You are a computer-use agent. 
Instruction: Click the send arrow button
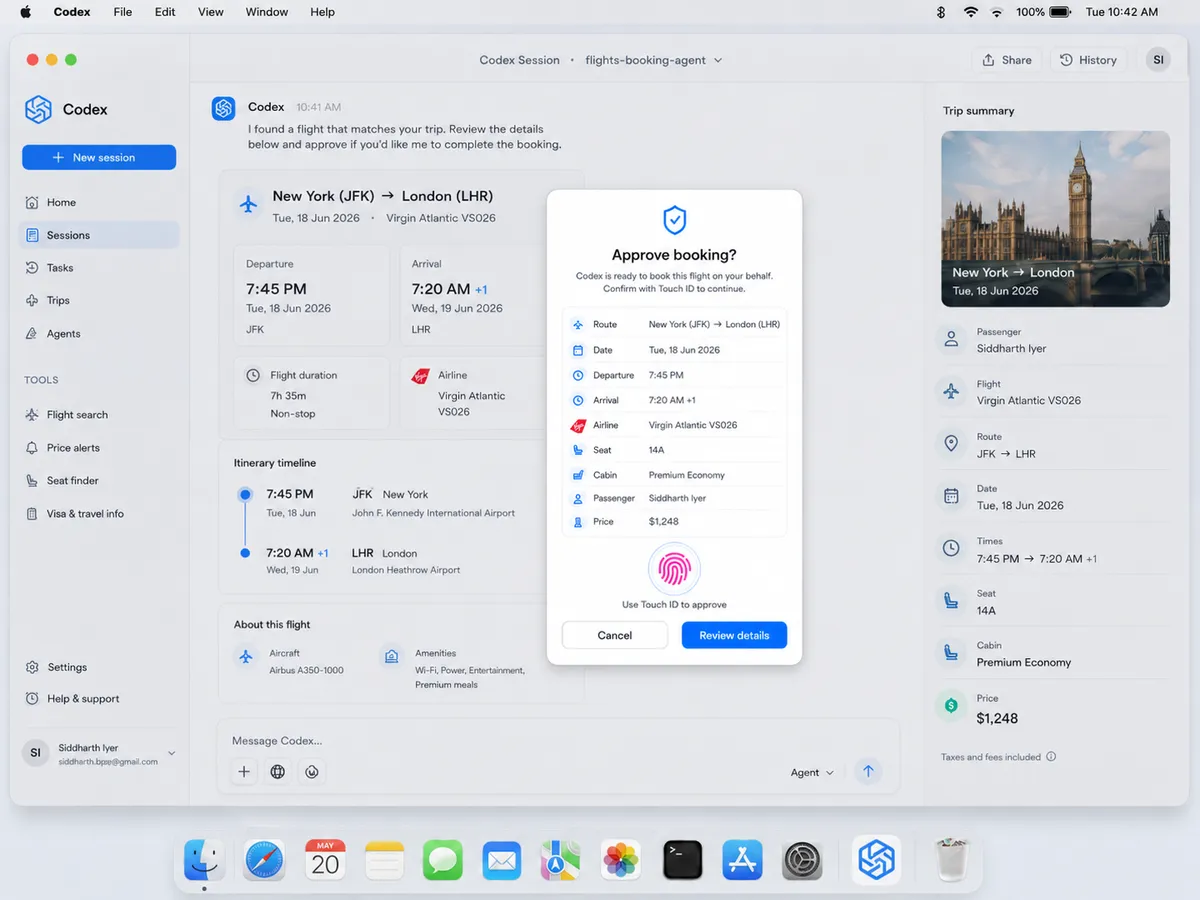(868, 771)
